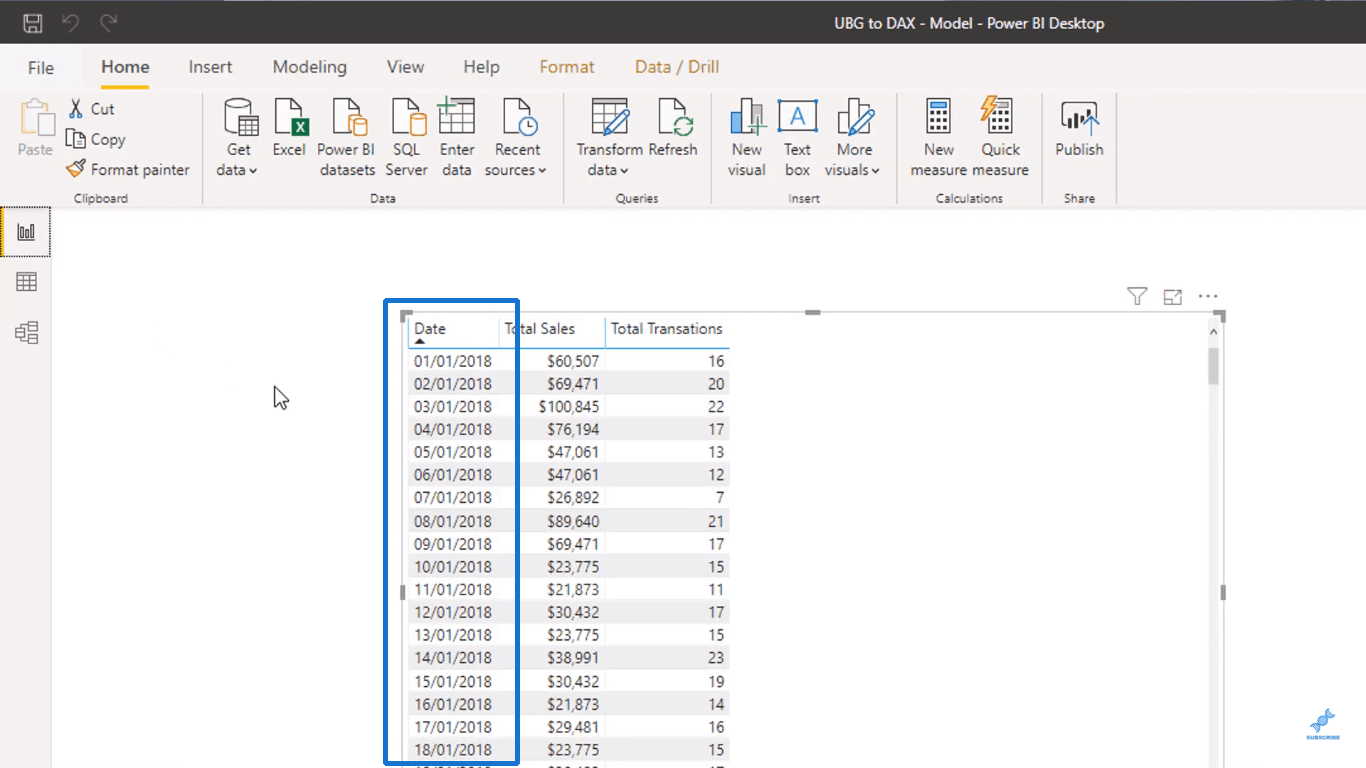Select the Help ribbon tab
This screenshot has width=1366, height=768.
(481, 67)
